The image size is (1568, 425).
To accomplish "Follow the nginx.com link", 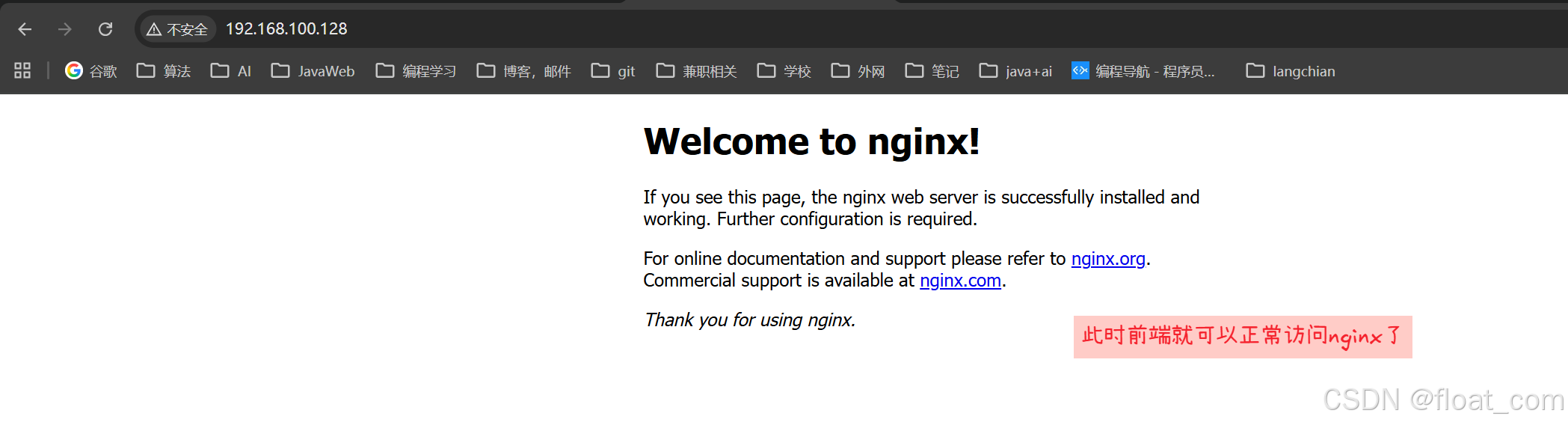I will (960, 281).
